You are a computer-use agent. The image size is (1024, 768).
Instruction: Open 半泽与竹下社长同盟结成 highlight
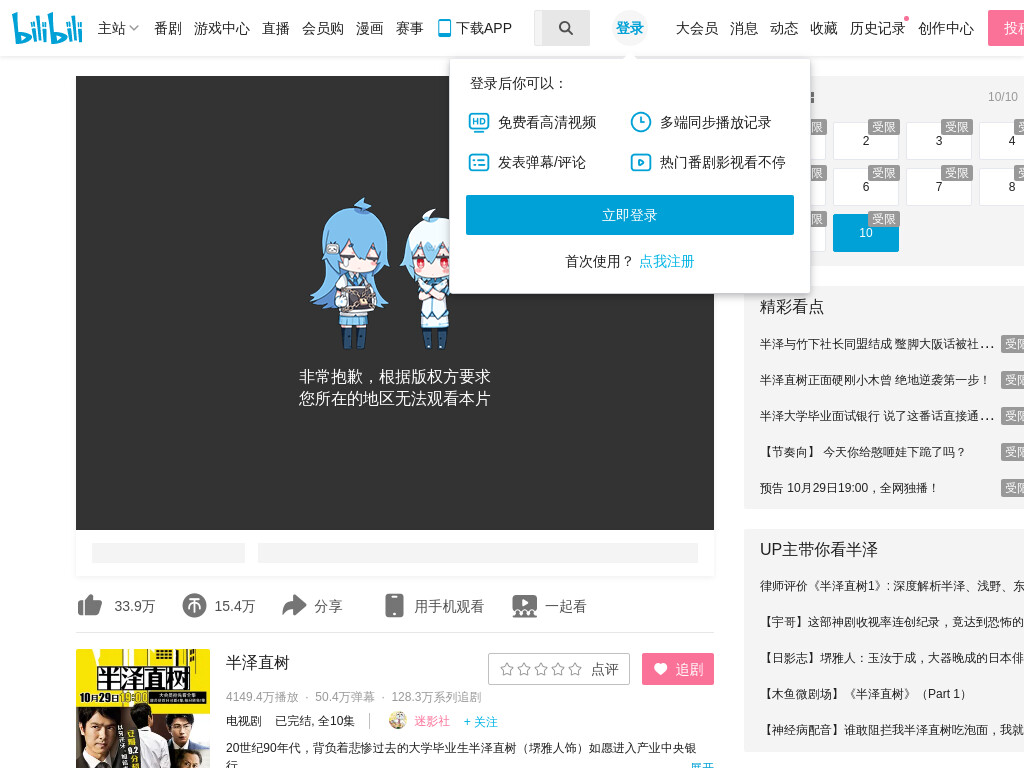(x=876, y=344)
